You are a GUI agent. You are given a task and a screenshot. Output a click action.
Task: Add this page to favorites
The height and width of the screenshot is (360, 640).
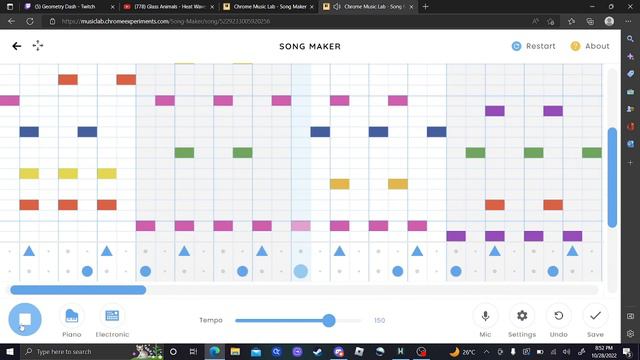[x=551, y=22]
